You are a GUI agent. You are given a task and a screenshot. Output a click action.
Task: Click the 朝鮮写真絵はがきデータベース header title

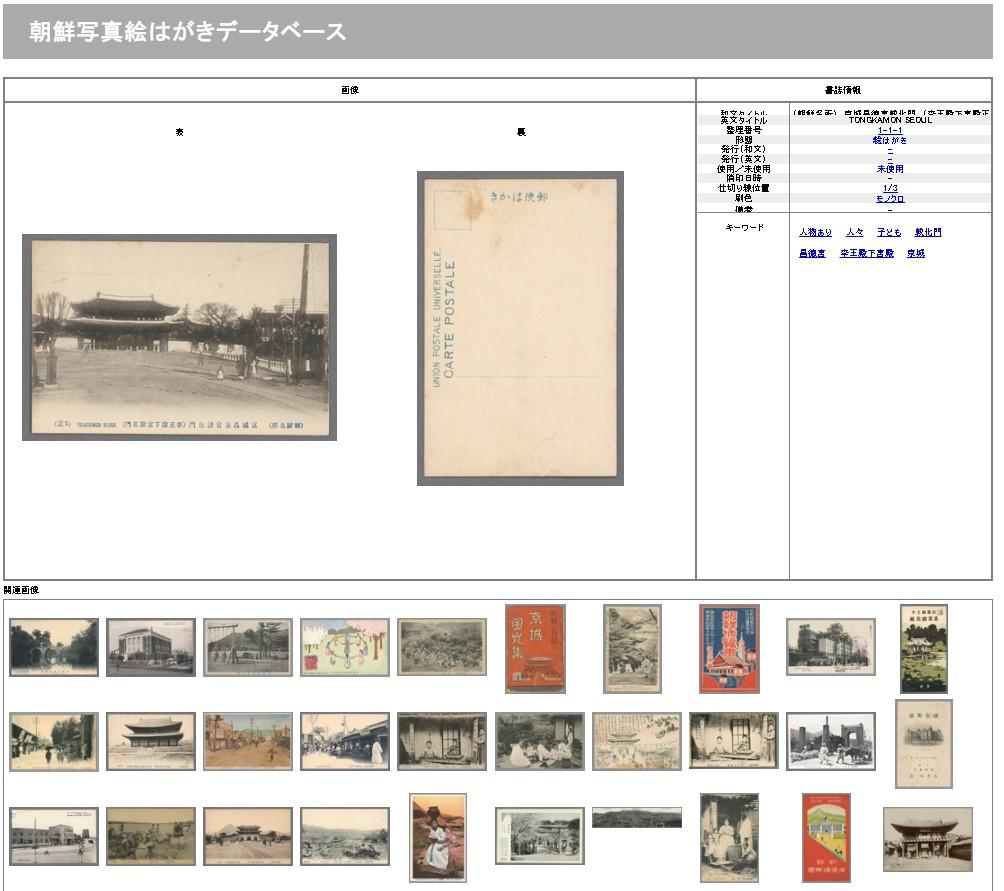click(188, 31)
